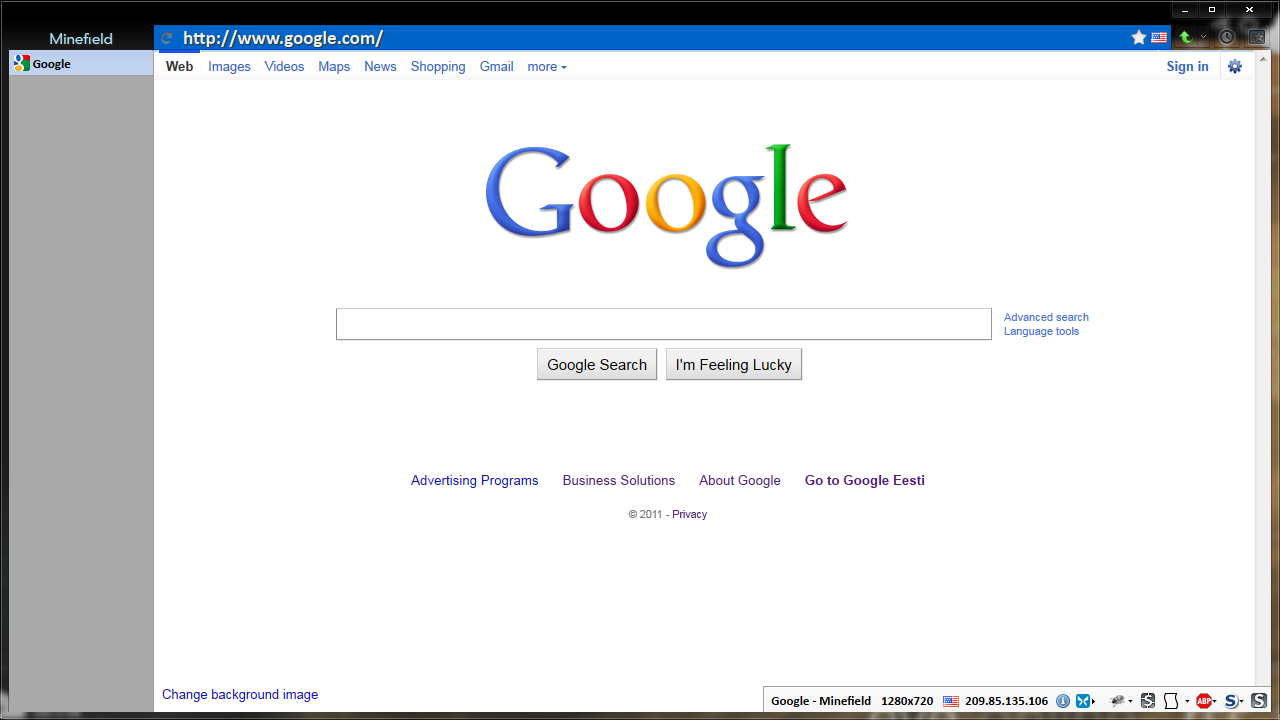Click the Minefield application title button
Viewport: 1280px width, 720px height.
[81, 39]
